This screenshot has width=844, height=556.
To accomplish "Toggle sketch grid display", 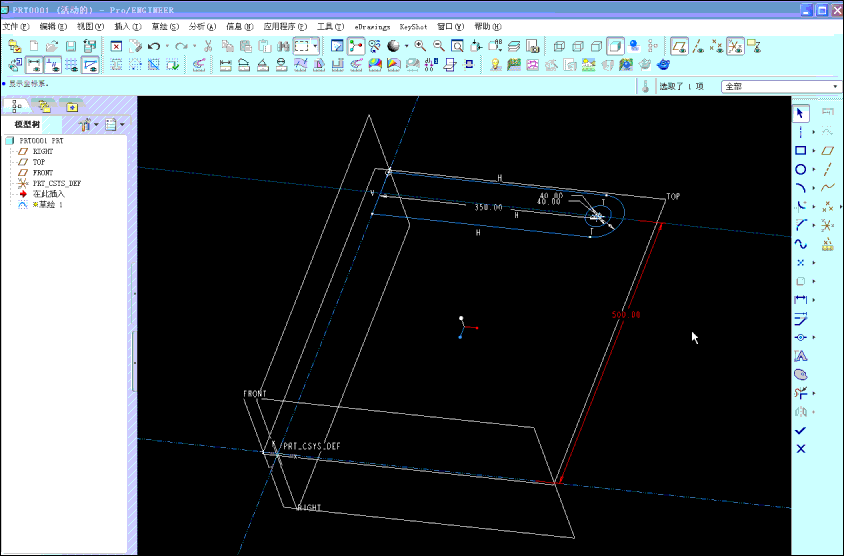I will [71, 65].
